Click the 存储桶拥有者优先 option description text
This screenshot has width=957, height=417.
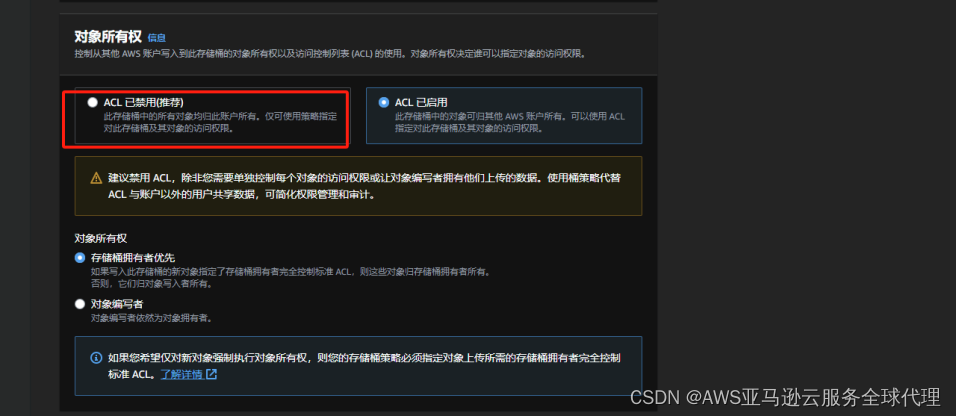click(x=290, y=278)
